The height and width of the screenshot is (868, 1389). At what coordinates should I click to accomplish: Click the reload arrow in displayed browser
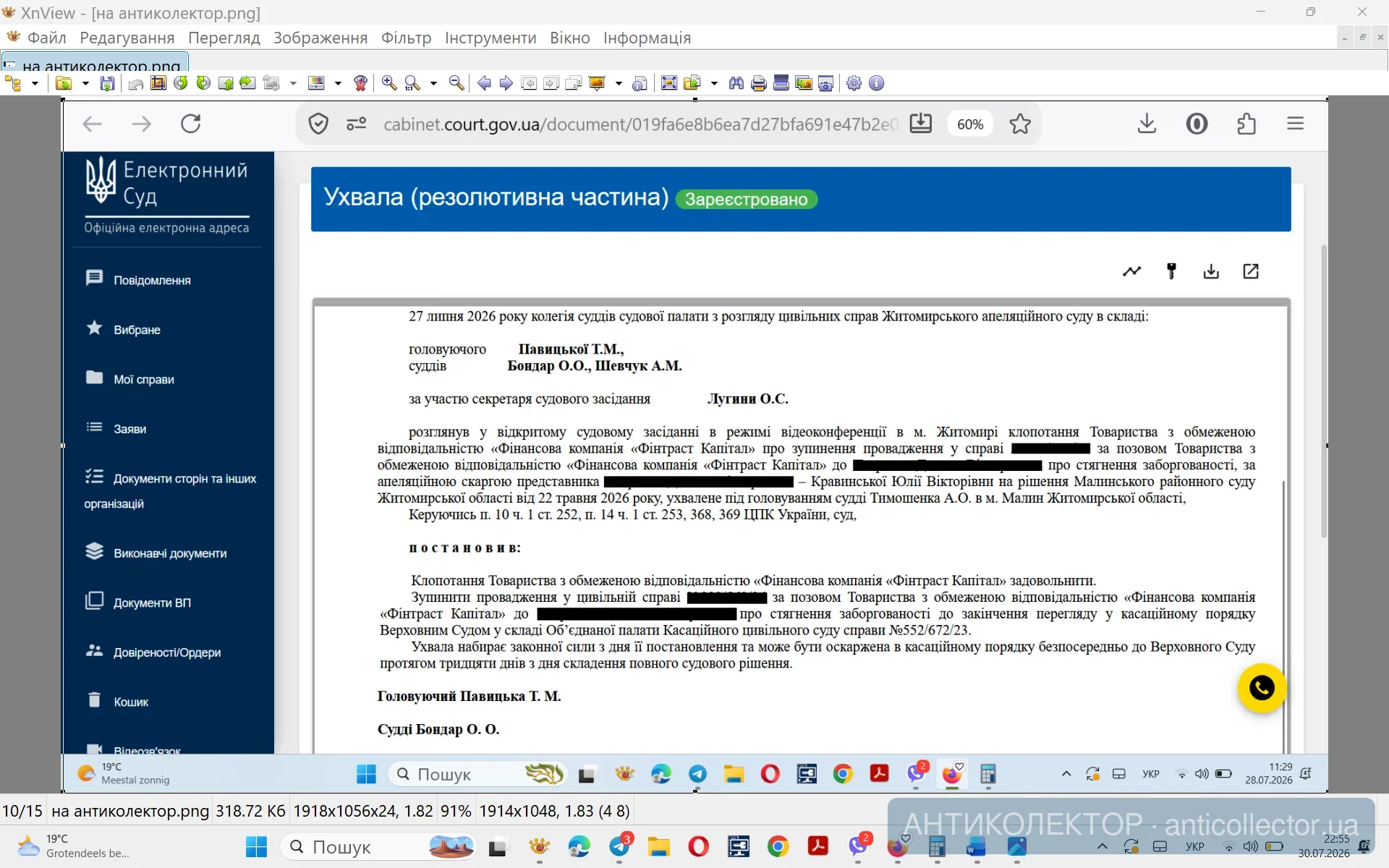click(190, 124)
